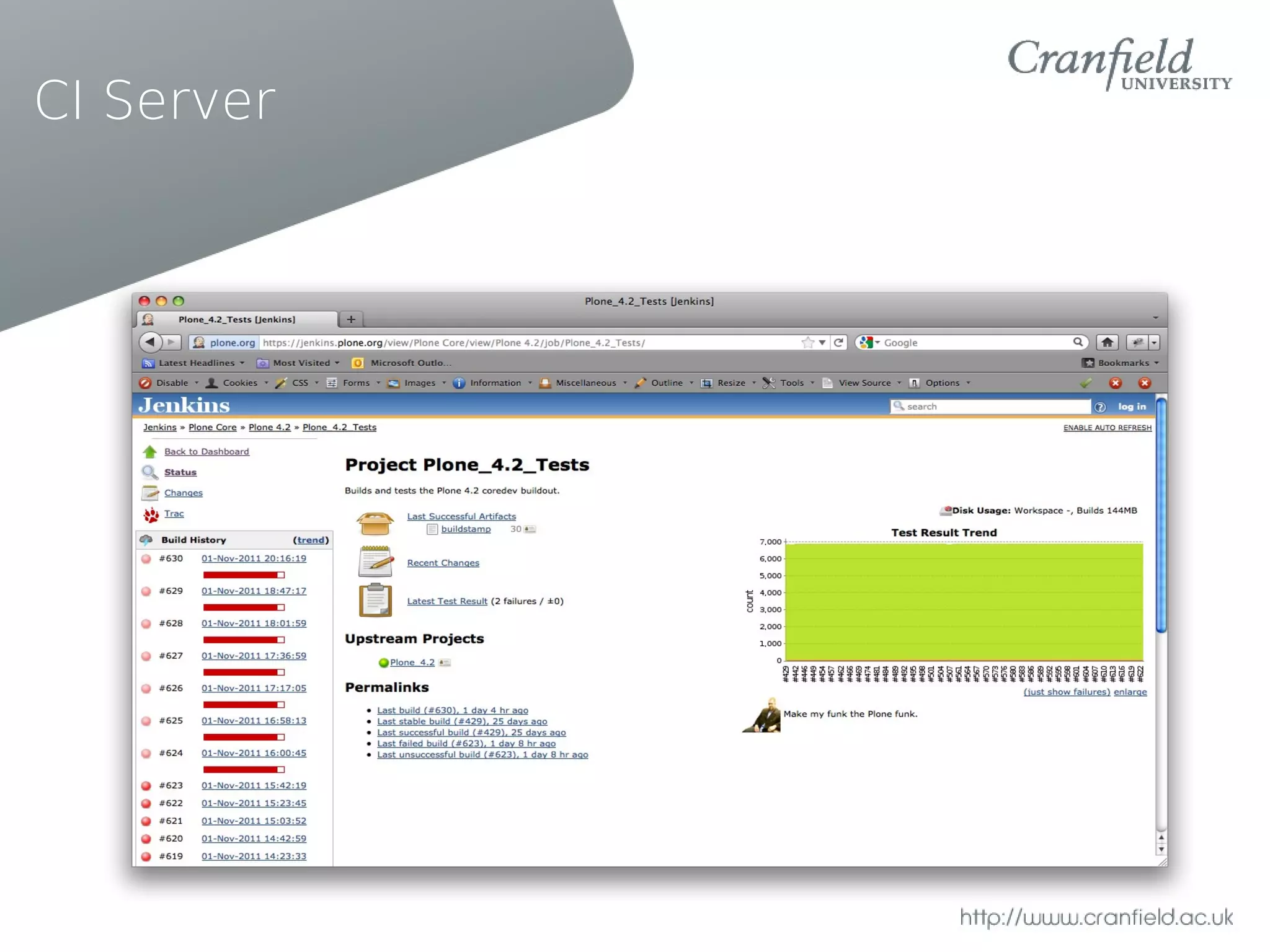Open the Options menu in developer toolbar
The width and height of the screenshot is (1270, 952).
939,383
